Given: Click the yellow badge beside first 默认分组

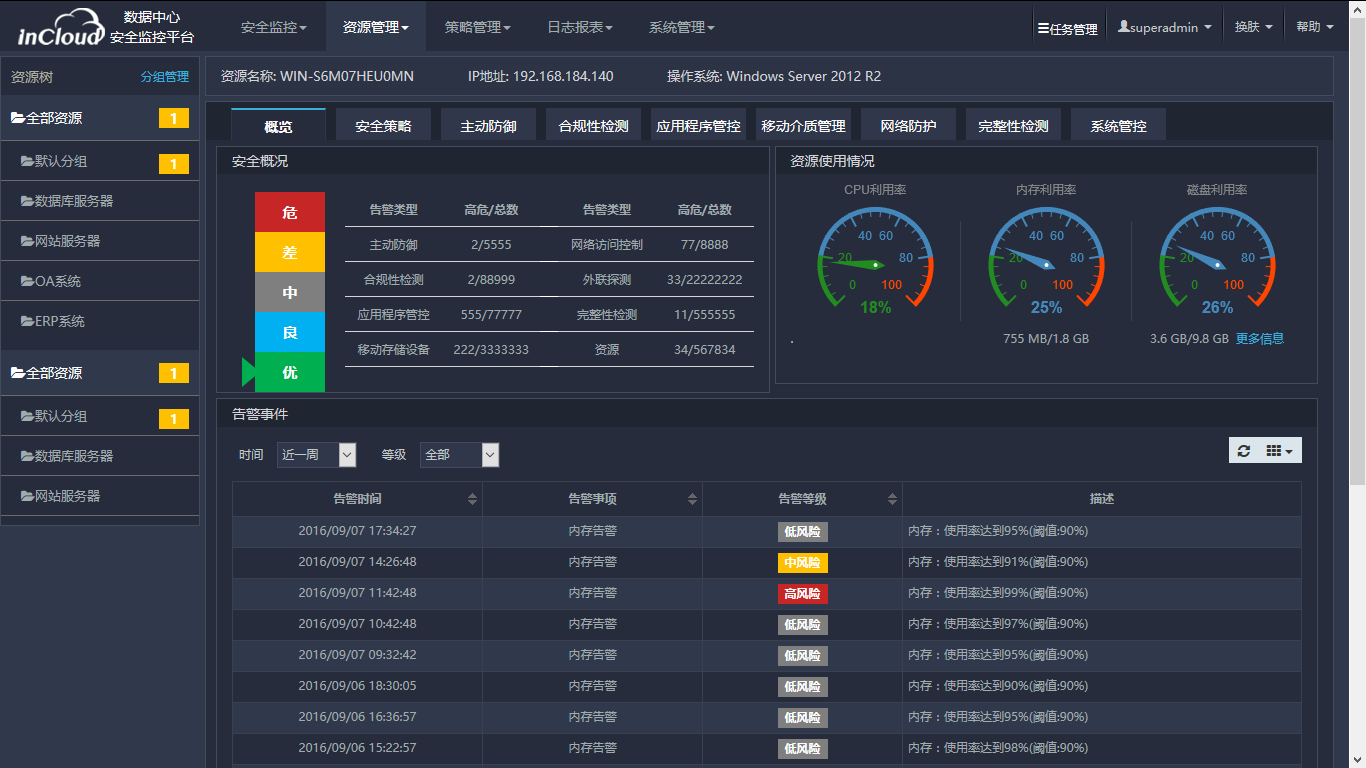Looking at the screenshot, I should click(x=174, y=164).
